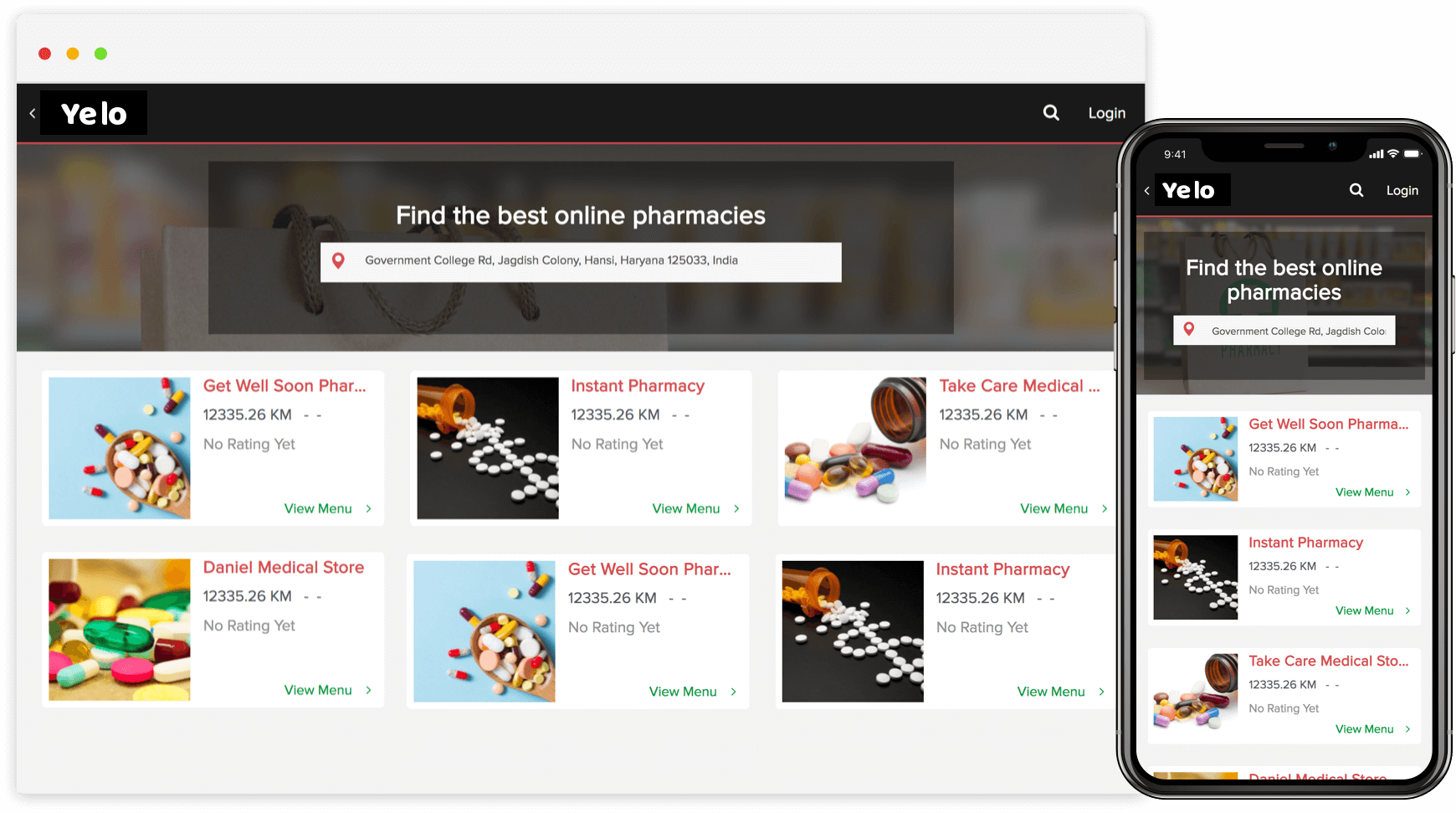Click chevron beside Take Care Medical View Menu on phone
The height and width of the screenshot is (813, 1456).
tap(1407, 729)
